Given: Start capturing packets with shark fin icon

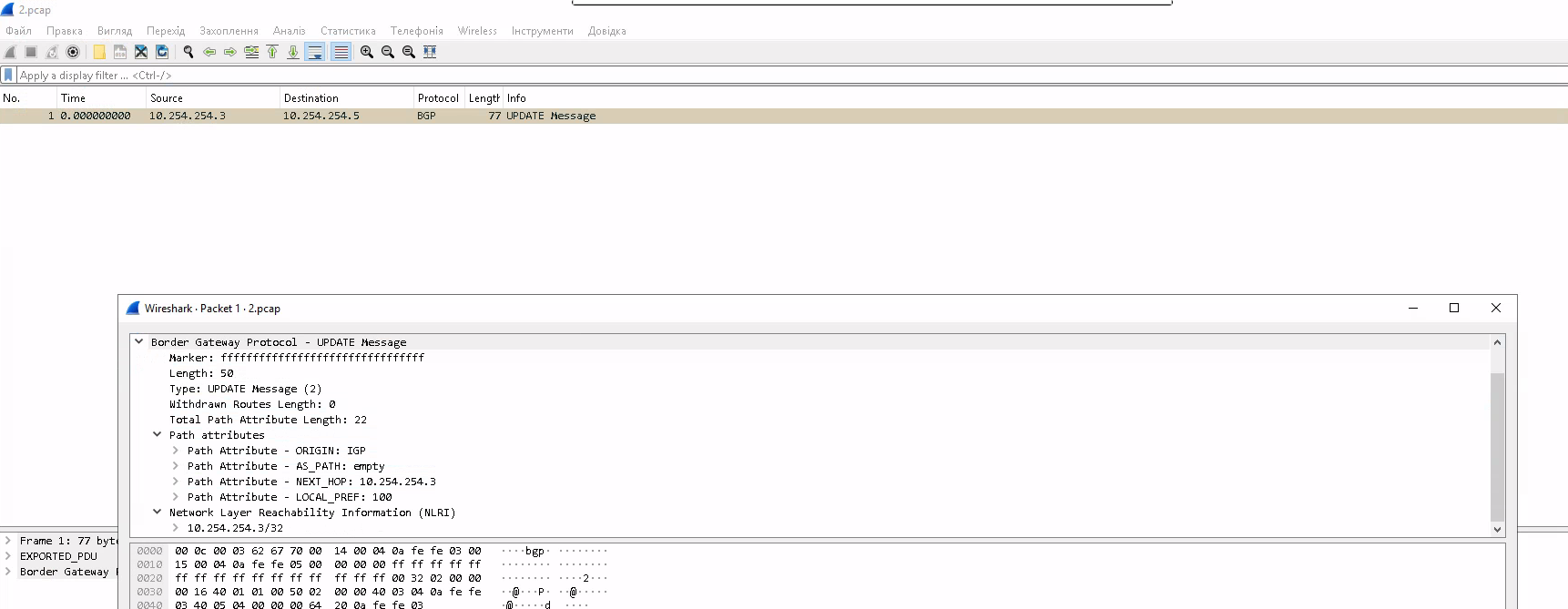Looking at the screenshot, I should (10, 52).
